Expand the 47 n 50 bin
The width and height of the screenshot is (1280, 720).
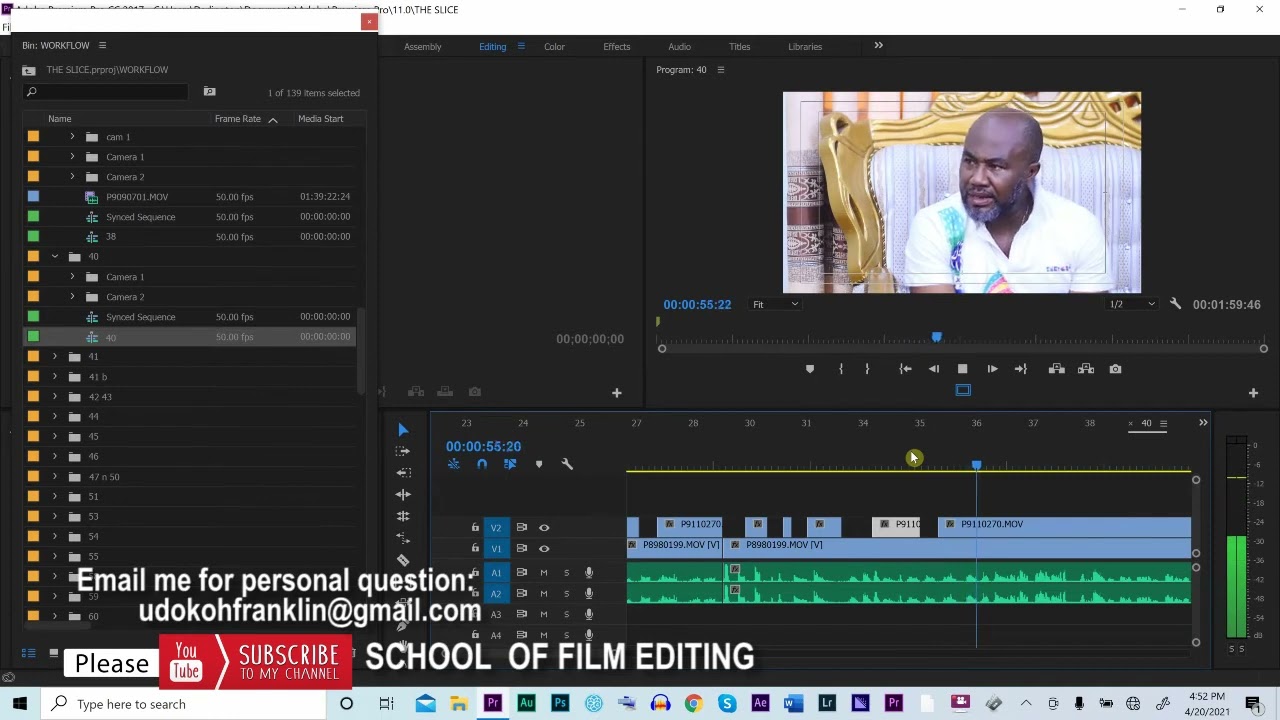point(55,477)
